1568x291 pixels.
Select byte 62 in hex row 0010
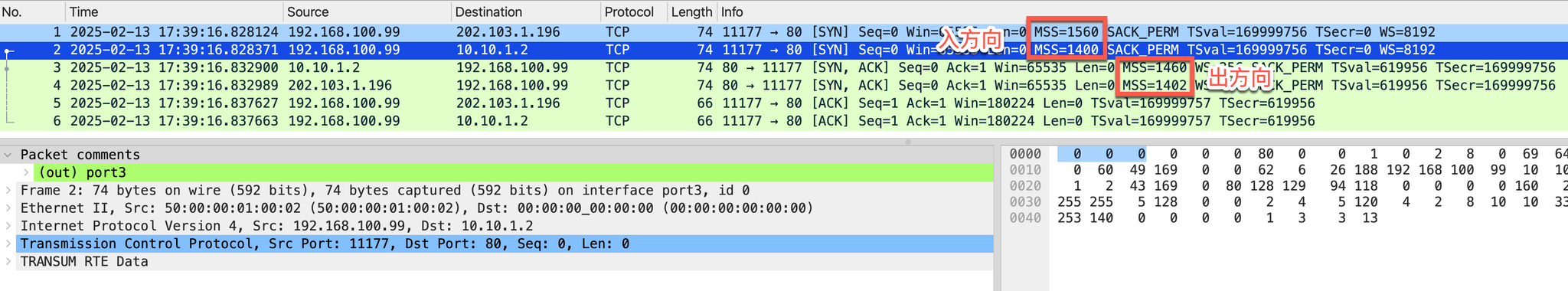[1266, 170]
